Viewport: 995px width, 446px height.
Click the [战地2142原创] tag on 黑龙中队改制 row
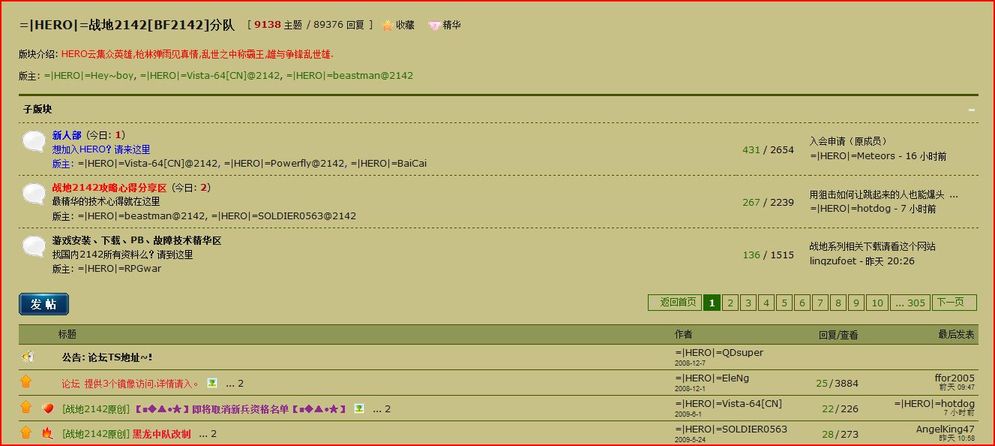[96, 434]
